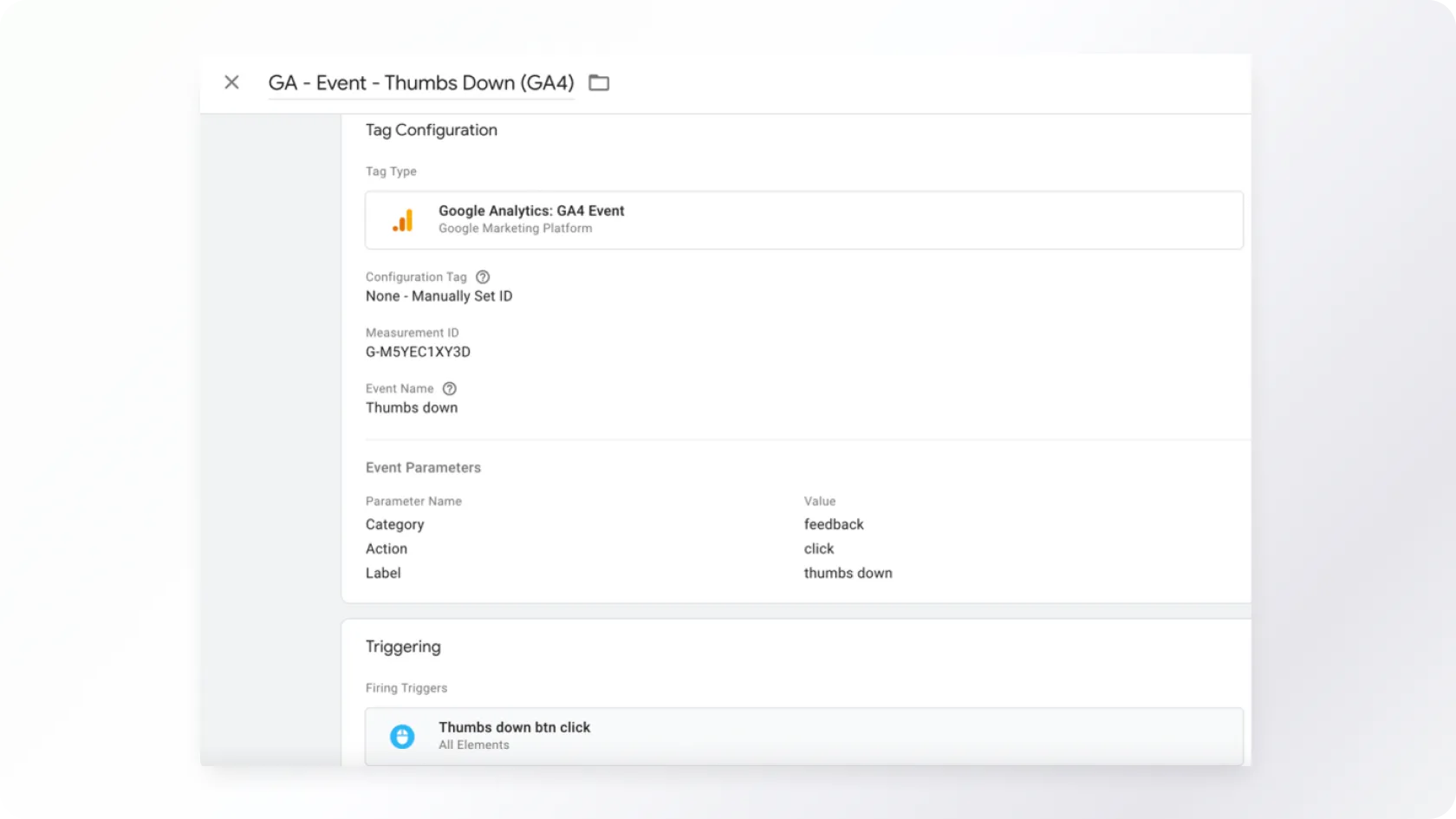Viewport: 1456px width, 819px height.
Task: Select the Action parameter name
Action: tap(387, 549)
